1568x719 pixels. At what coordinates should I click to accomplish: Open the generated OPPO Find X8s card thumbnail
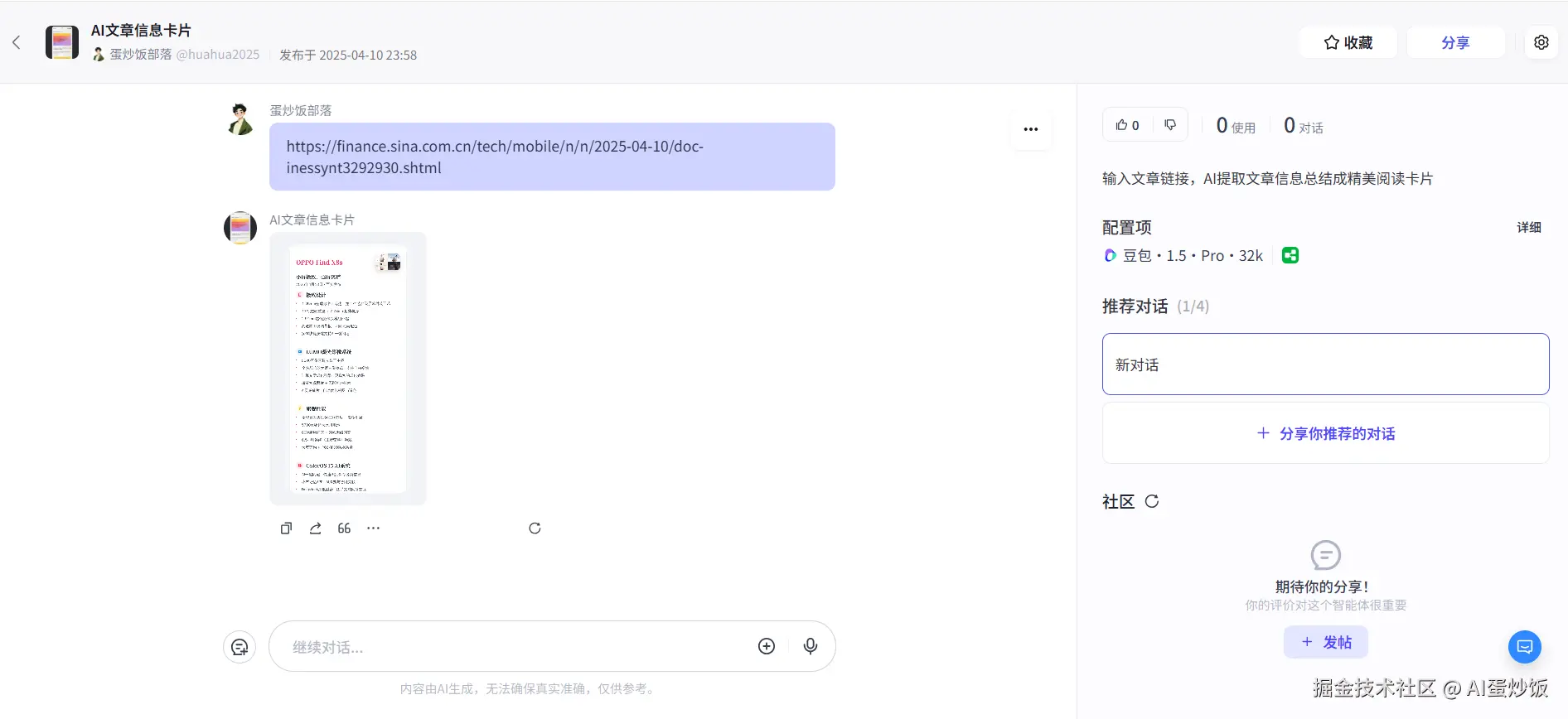click(x=348, y=369)
